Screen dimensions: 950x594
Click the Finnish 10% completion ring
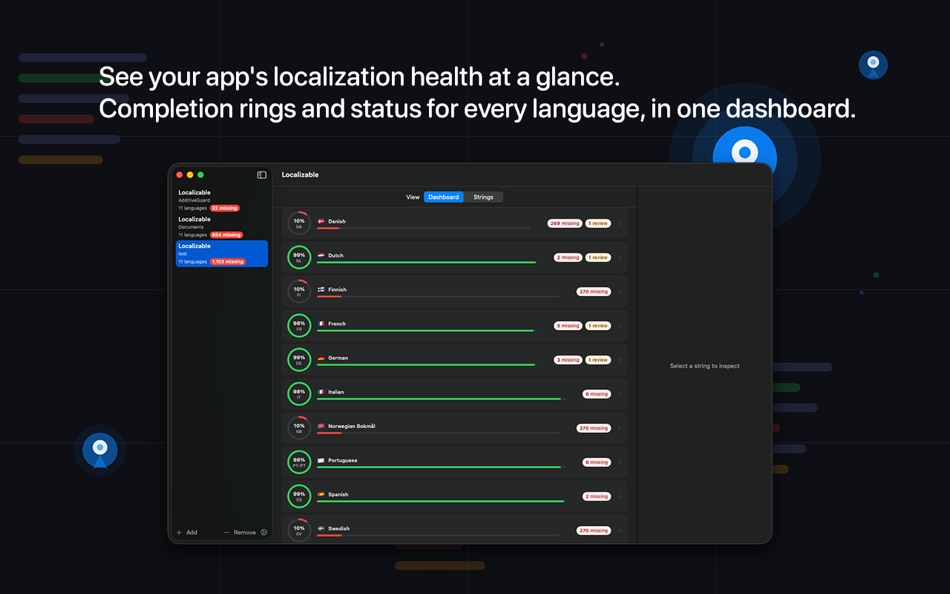[299, 292]
